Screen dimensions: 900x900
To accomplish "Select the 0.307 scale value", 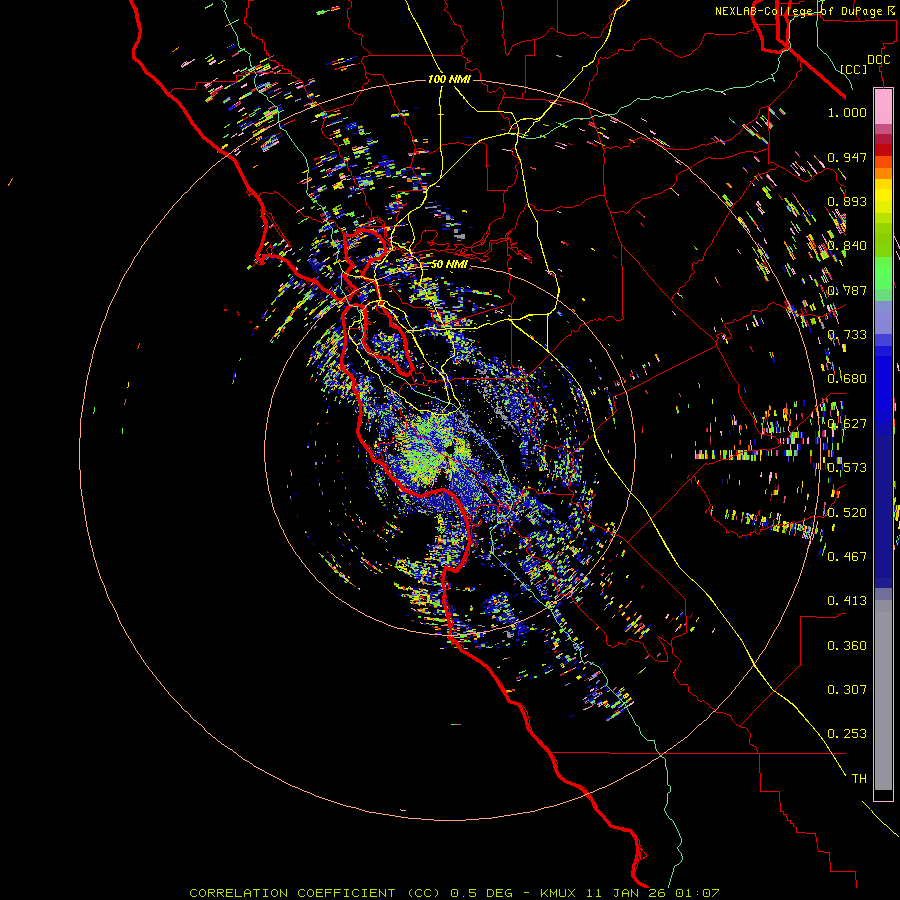I will pos(847,690).
